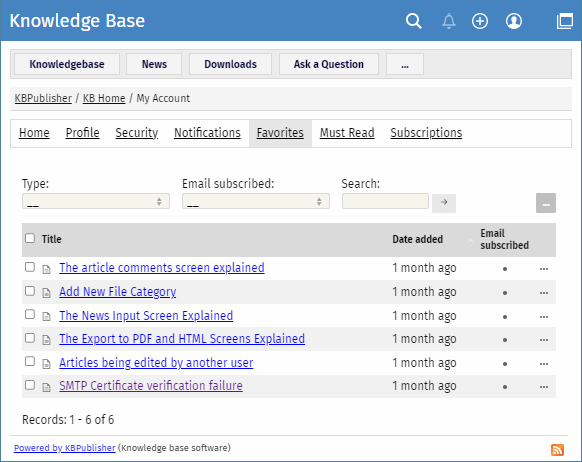582x462 pixels.
Task: Open Articles being edited by another user
Action: pyautogui.click(x=156, y=363)
